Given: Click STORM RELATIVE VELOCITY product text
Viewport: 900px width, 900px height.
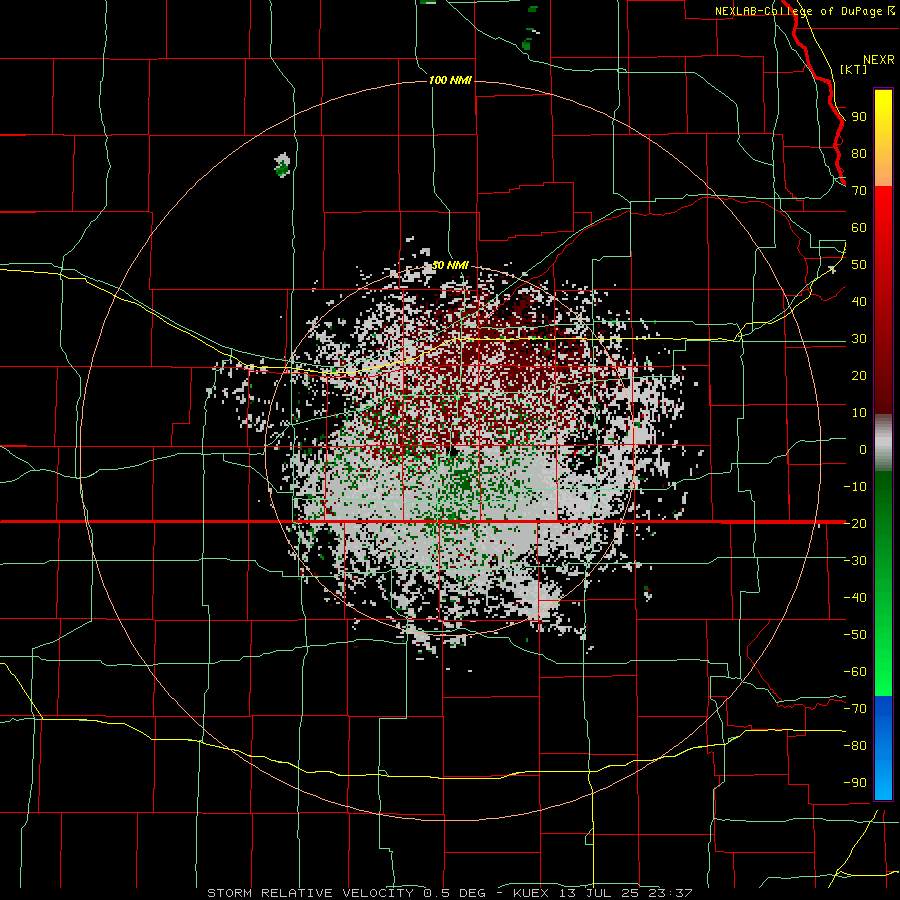Looking at the screenshot, I should click(310, 893).
